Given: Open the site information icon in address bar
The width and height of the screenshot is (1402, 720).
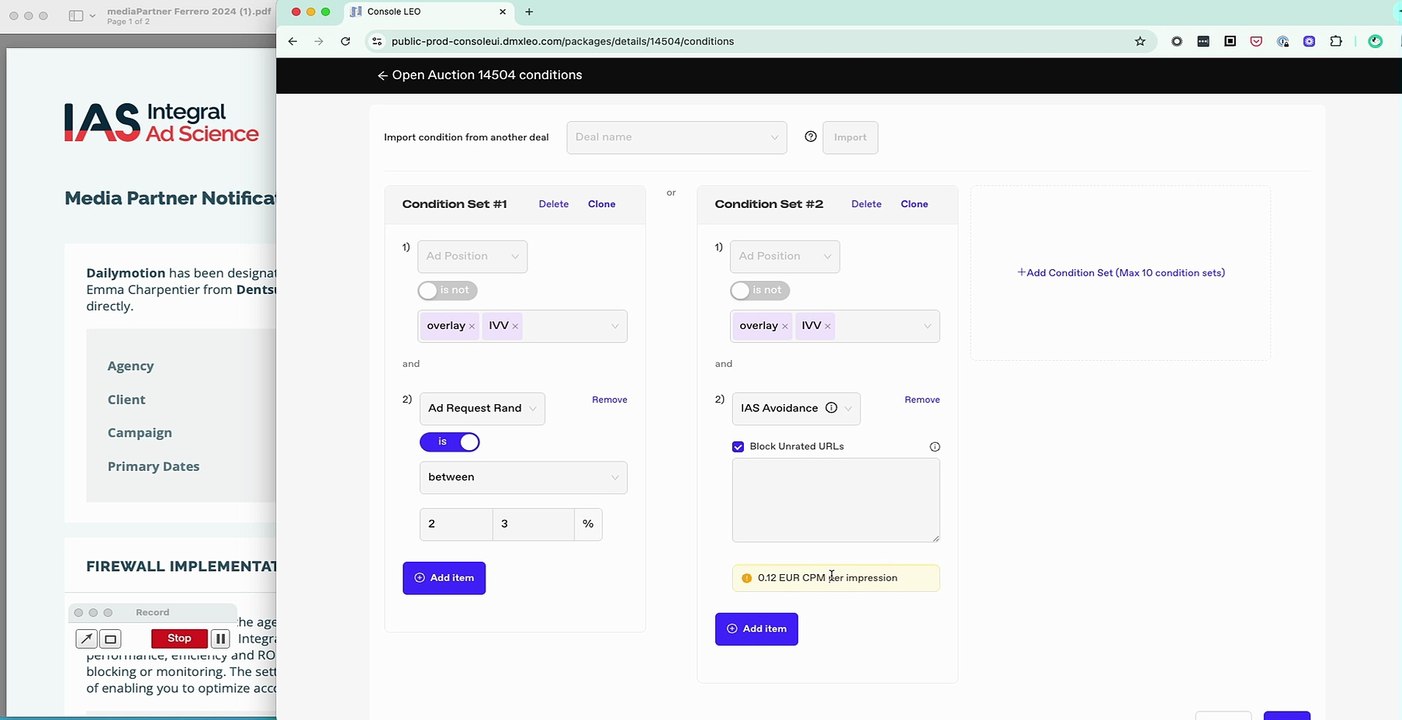Looking at the screenshot, I should (x=377, y=41).
